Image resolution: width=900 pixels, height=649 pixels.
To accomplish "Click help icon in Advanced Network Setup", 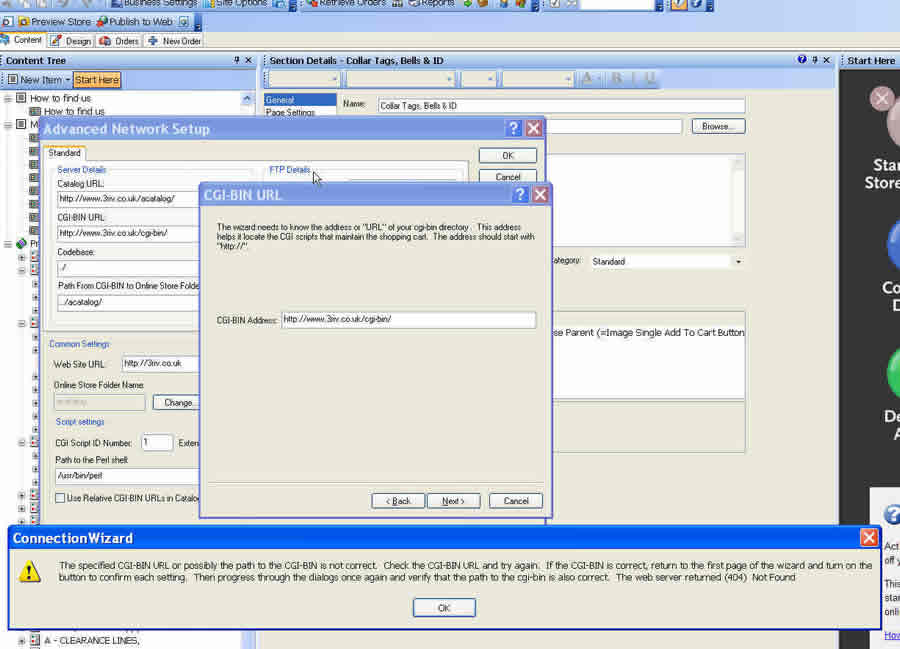I will click(x=513, y=128).
